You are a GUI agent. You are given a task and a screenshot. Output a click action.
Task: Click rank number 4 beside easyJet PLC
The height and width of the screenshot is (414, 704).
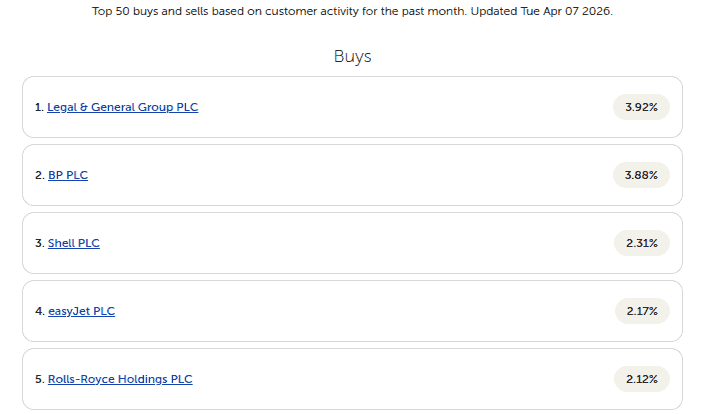(x=39, y=311)
